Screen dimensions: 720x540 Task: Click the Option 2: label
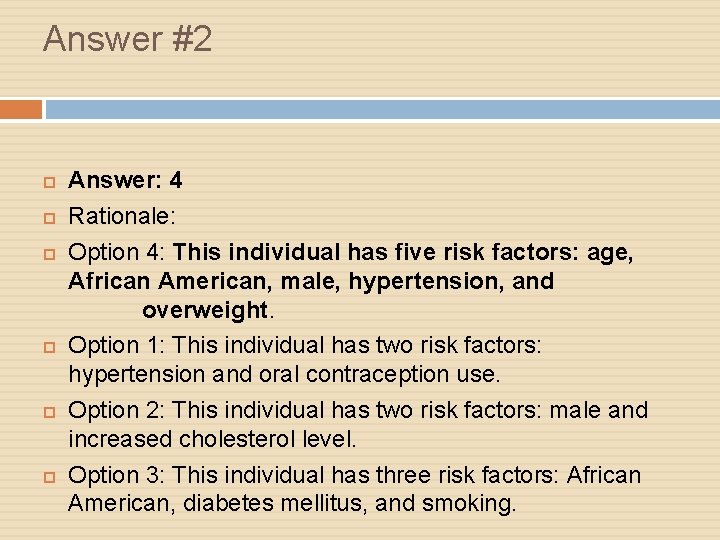(x=116, y=410)
